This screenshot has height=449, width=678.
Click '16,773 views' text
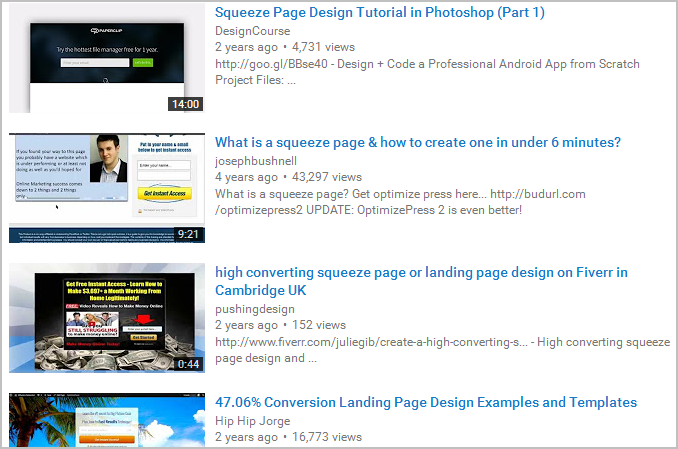pos(326,437)
